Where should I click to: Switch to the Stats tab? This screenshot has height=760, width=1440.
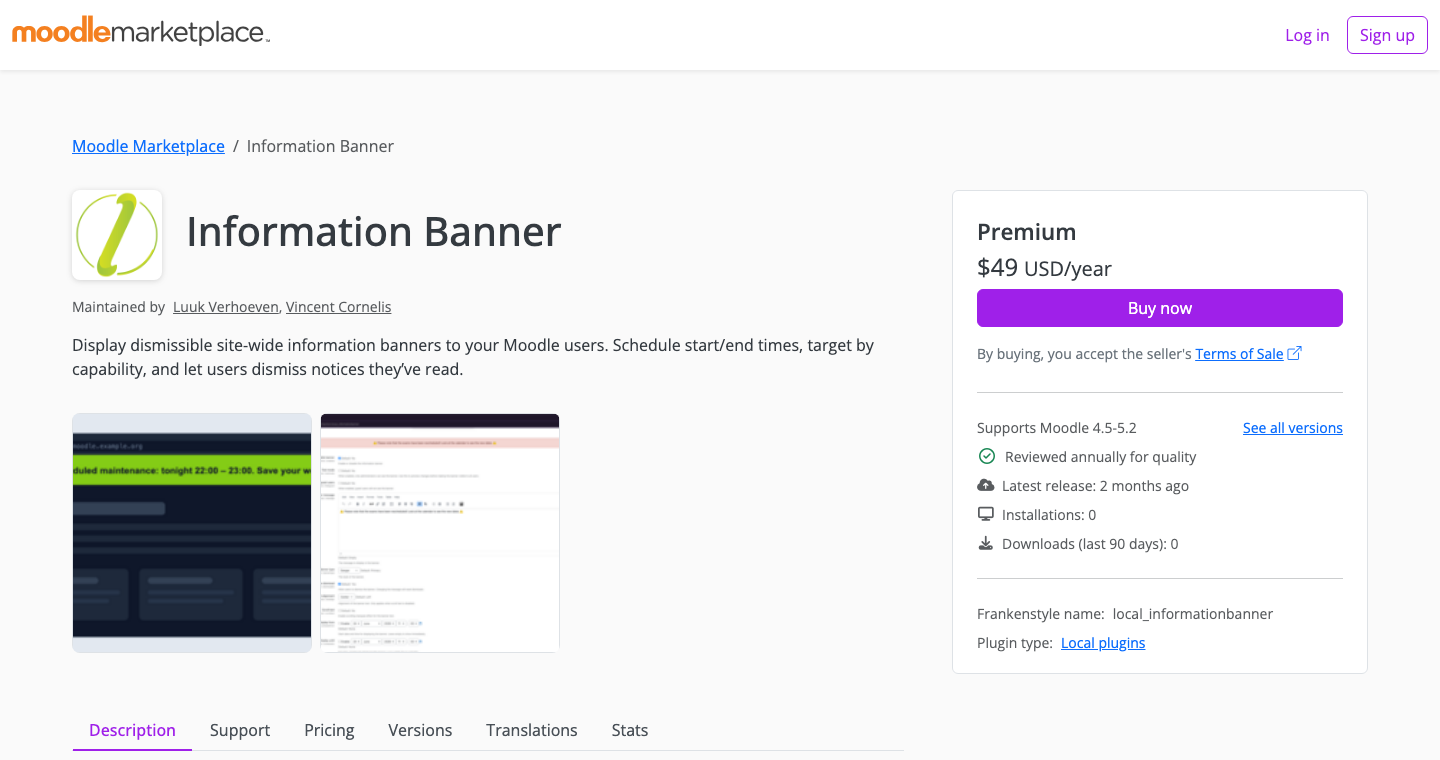click(x=630, y=730)
